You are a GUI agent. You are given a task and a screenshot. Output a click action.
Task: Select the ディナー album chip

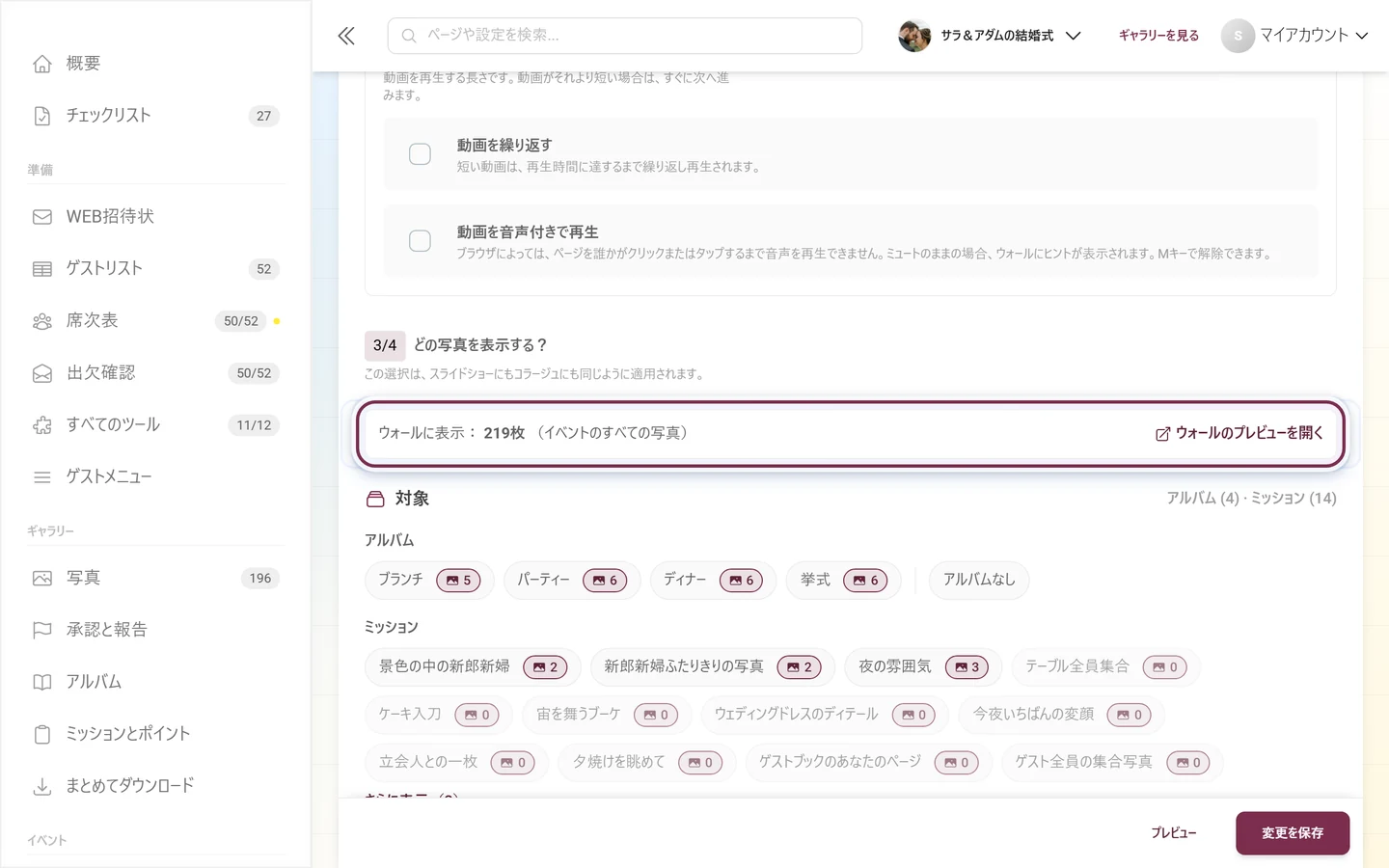click(x=713, y=580)
